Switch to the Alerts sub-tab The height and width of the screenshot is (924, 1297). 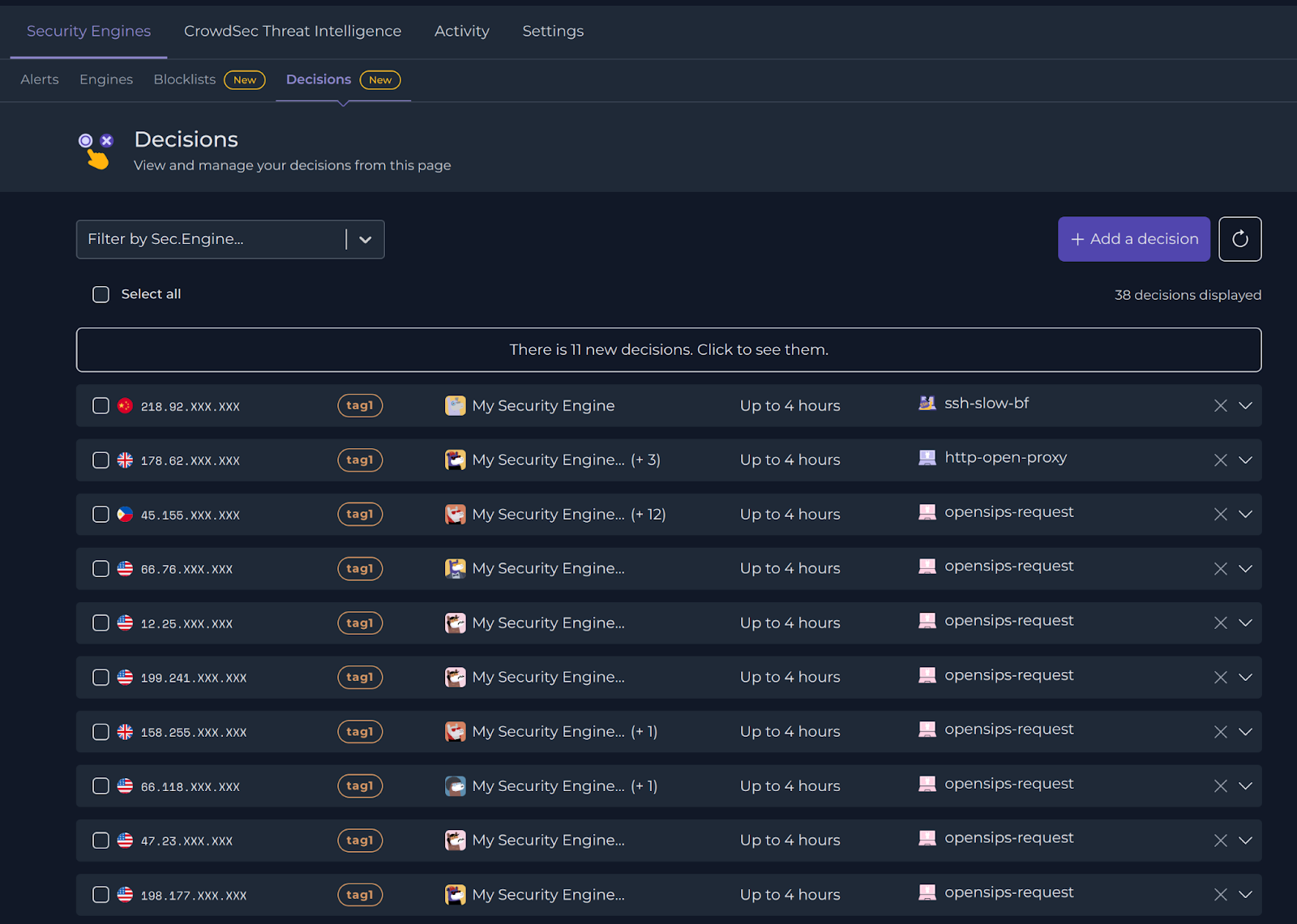pos(40,79)
